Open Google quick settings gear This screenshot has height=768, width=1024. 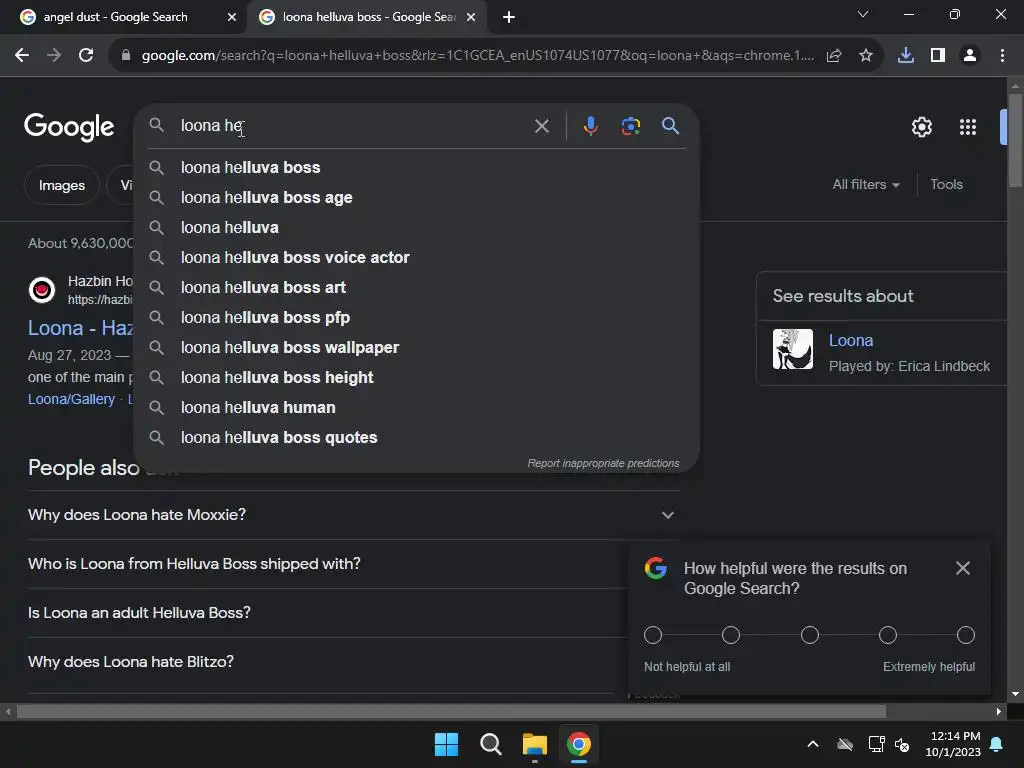click(x=921, y=127)
